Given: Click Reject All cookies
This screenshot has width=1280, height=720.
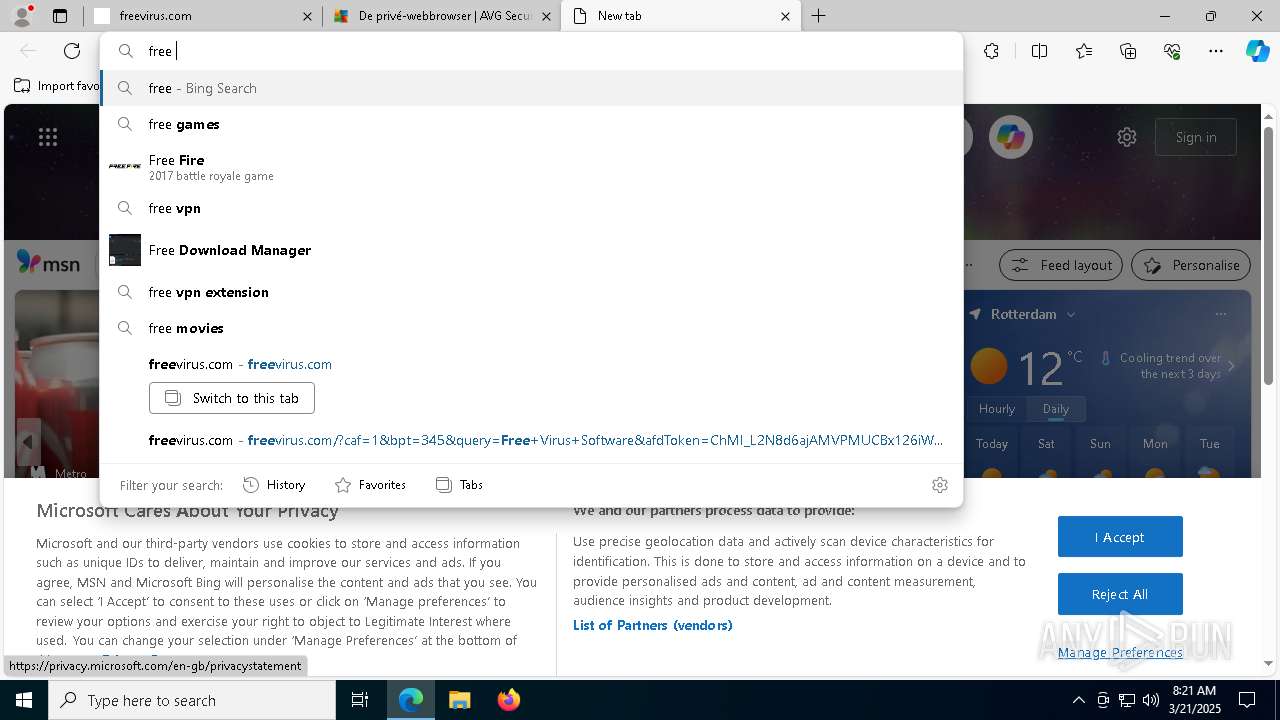Looking at the screenshot, I should [1120, 594].
